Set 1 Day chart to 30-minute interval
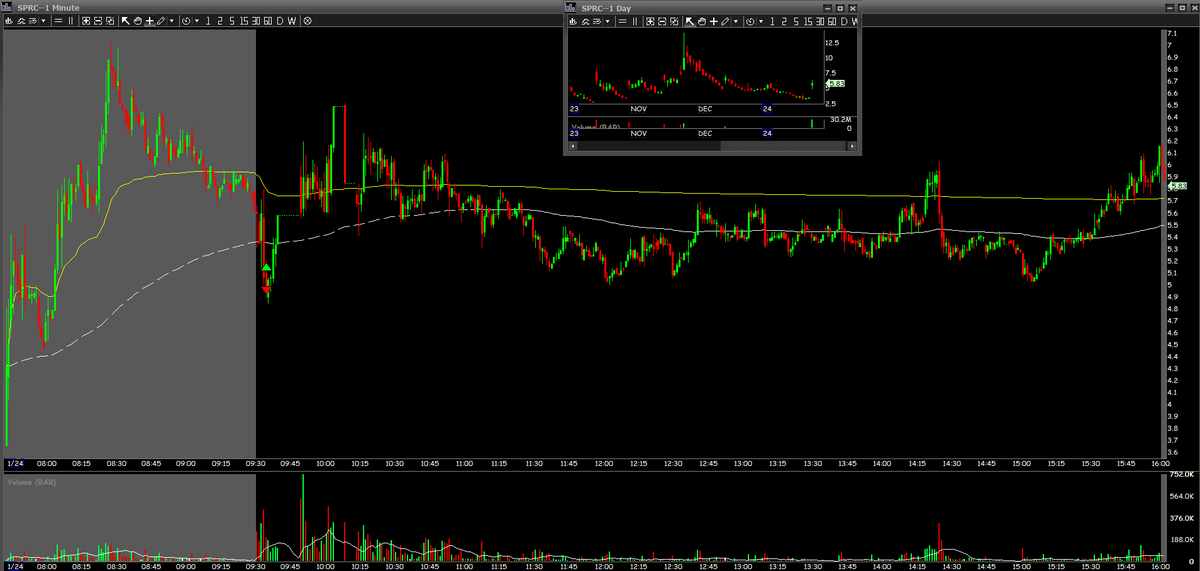 pos(820,21)
